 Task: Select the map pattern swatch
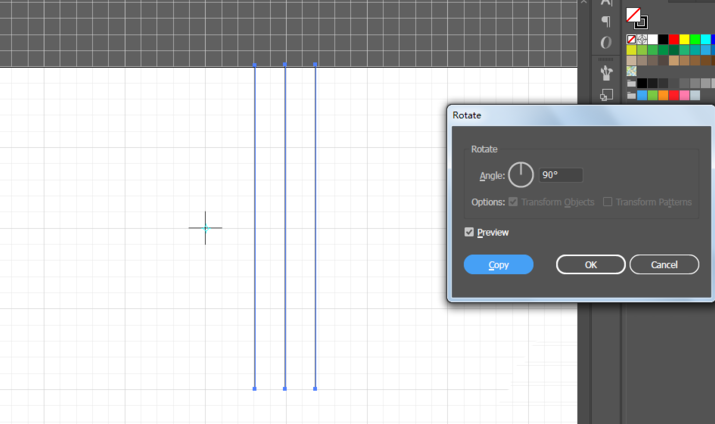coord(631,71)
